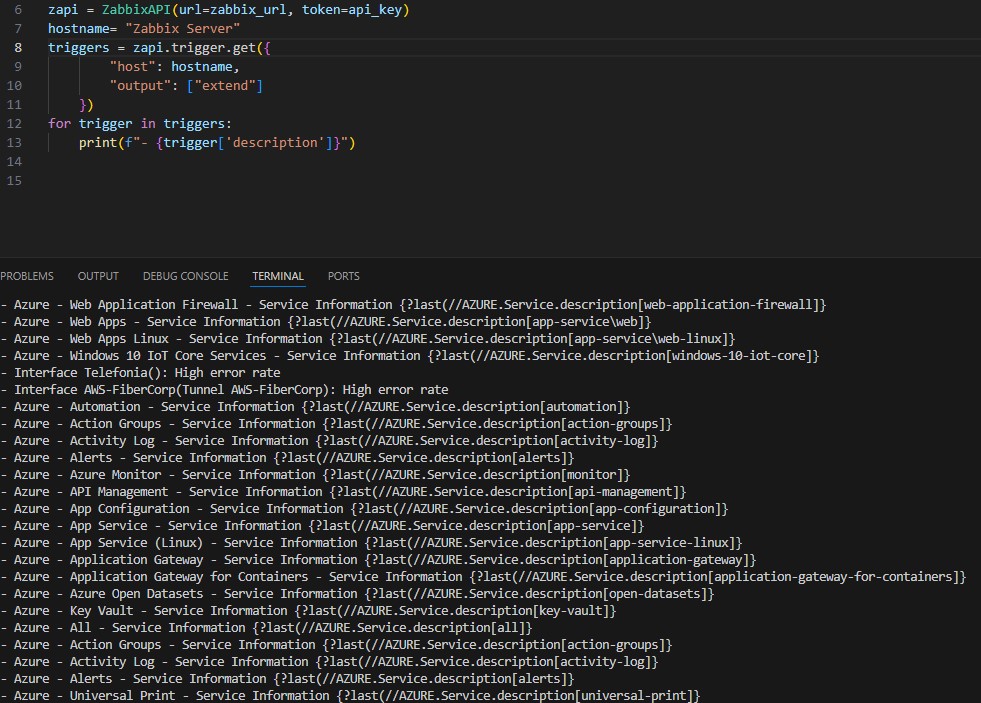This screenshot has height=703, width=981.
Task: Click the zabbix_url argument on line 6
Action: (x=249, y=10)
